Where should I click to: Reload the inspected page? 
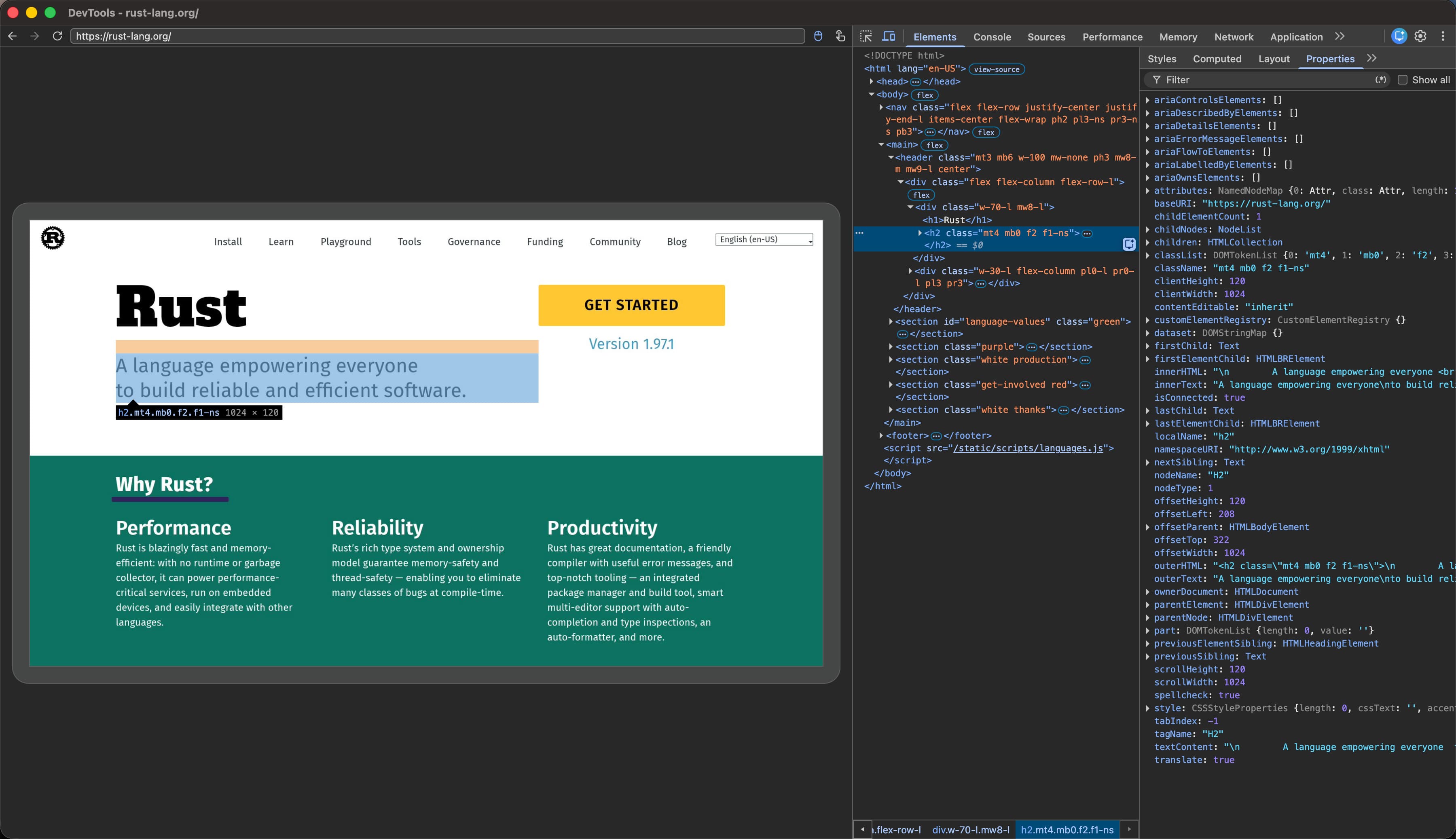pos(57,36)
